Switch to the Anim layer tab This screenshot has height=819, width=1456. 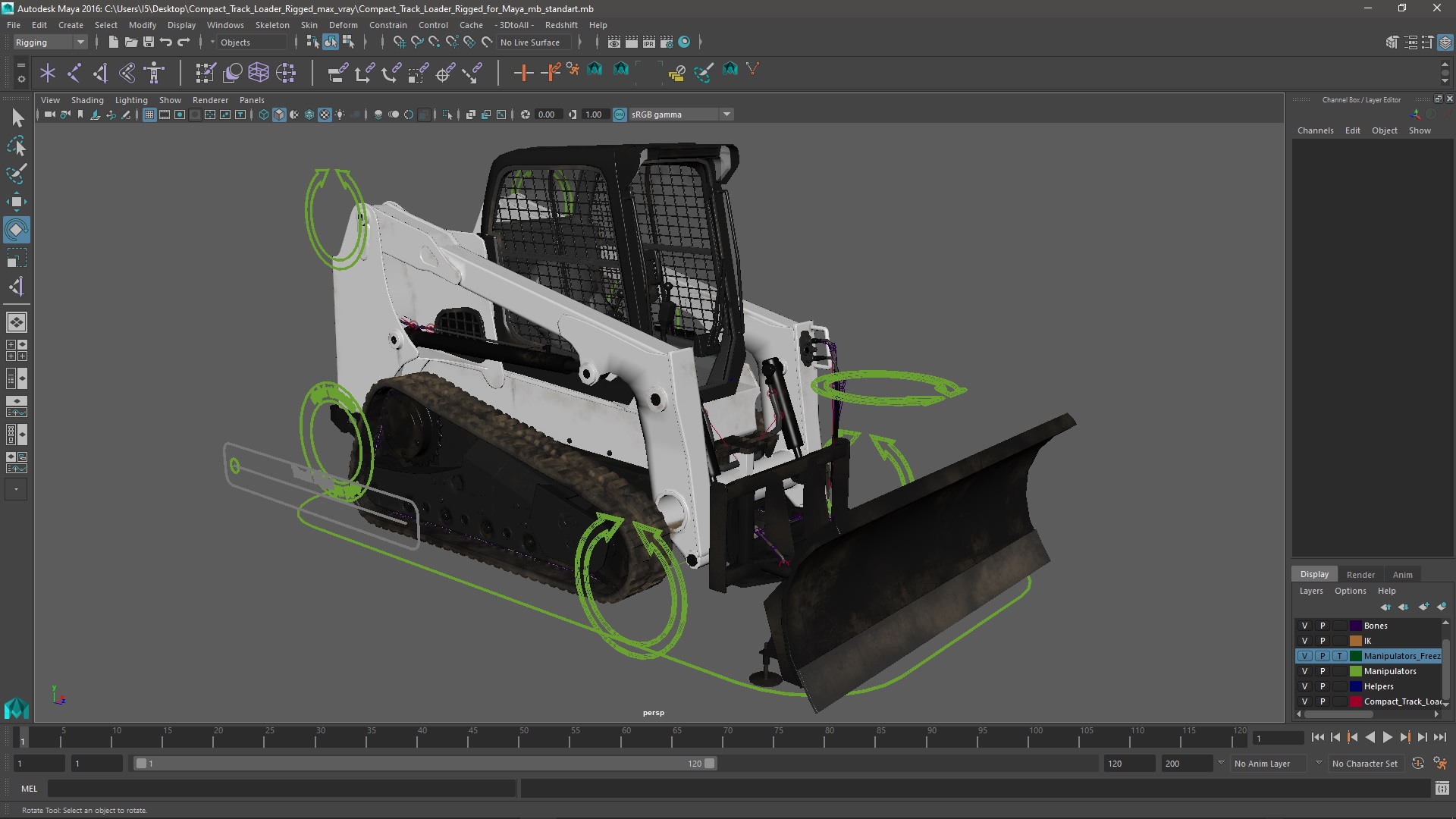[1402, 575]
